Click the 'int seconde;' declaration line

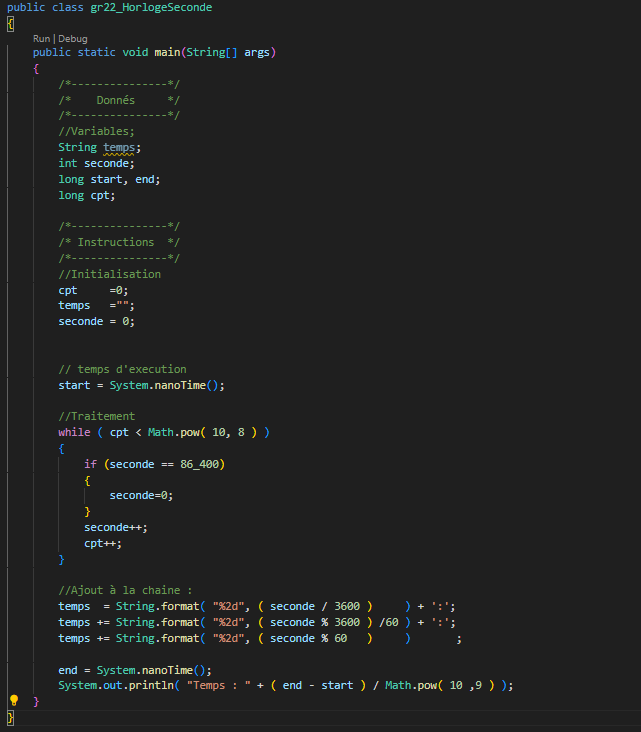coord(96,163)
